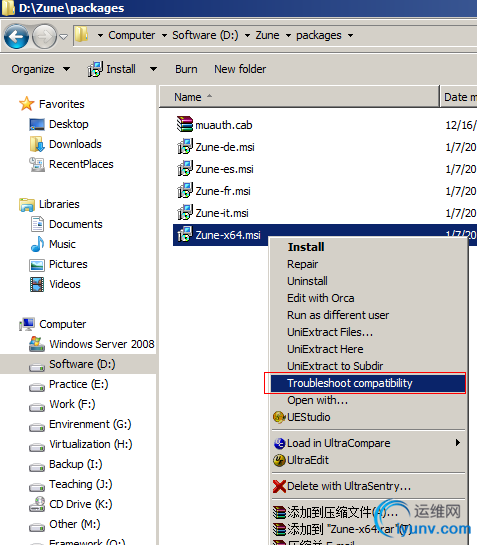Select the Zune-es.msi installer icon
Screen dimensions: 477x545
click(185, 168)
